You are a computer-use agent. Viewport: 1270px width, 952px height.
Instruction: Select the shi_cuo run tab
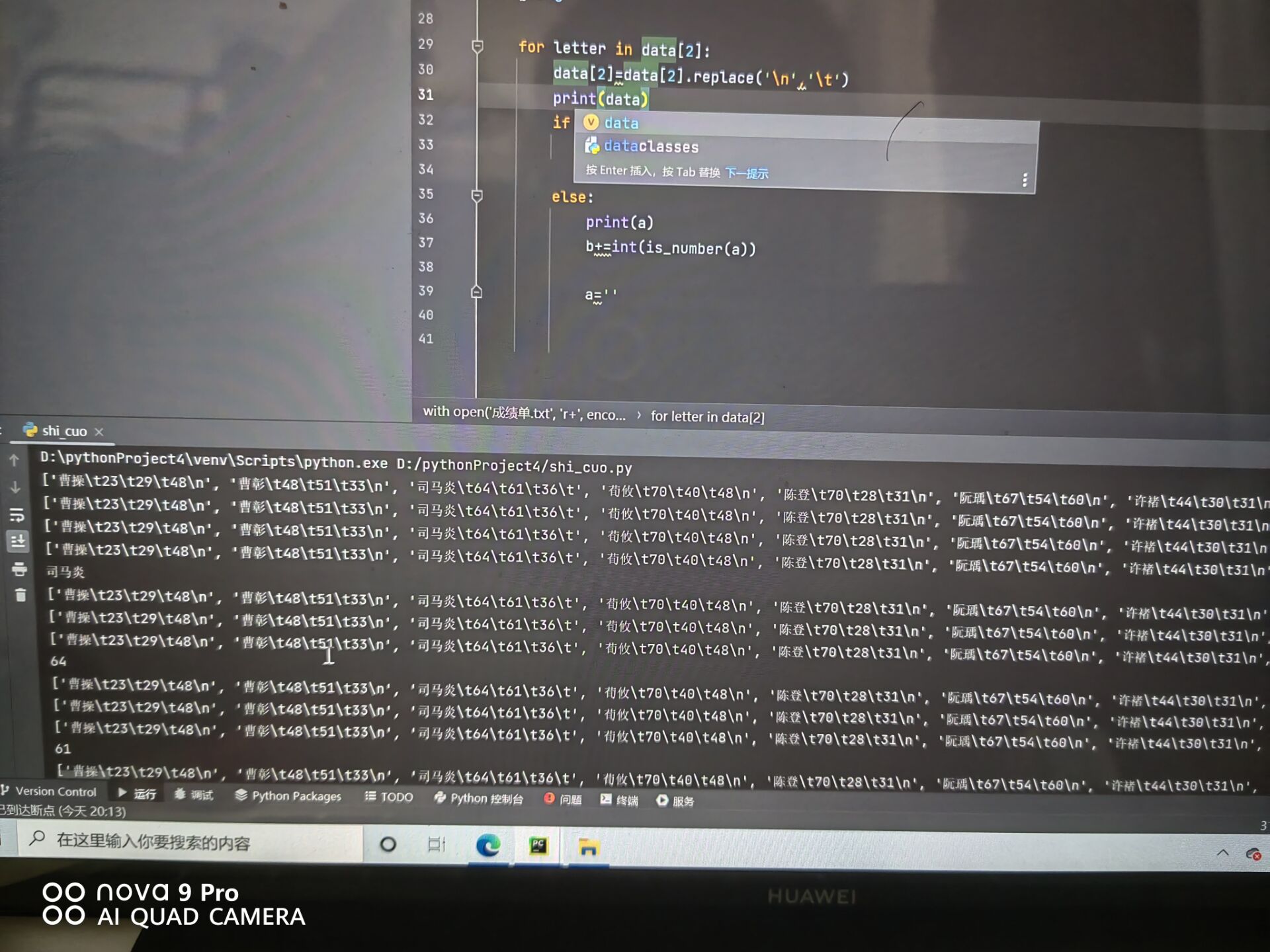click(x=63, y=431)
